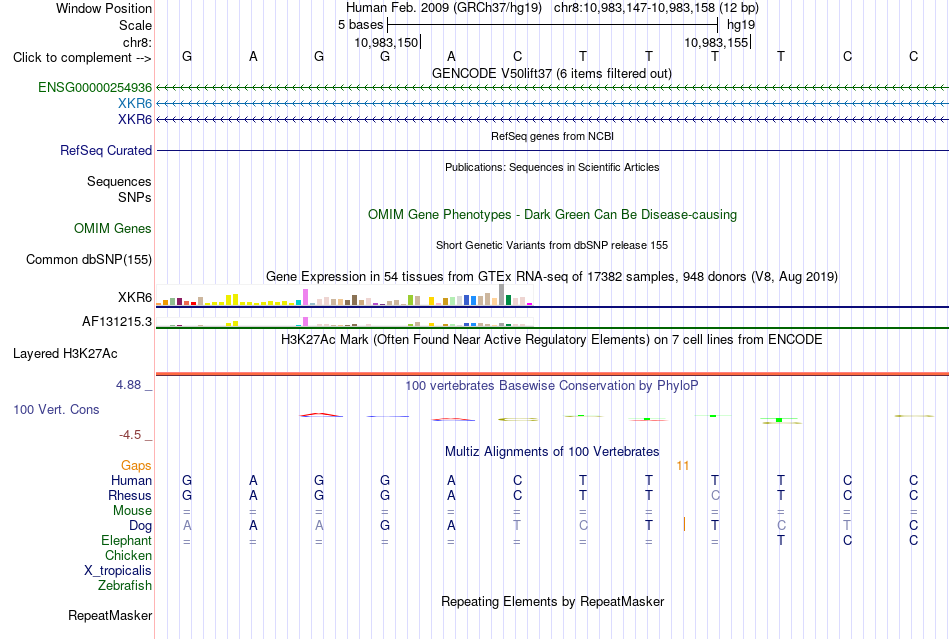Click the 10,983,155 position tick label
This screenshot has width=950, height=639.
[x=716, y=42]
